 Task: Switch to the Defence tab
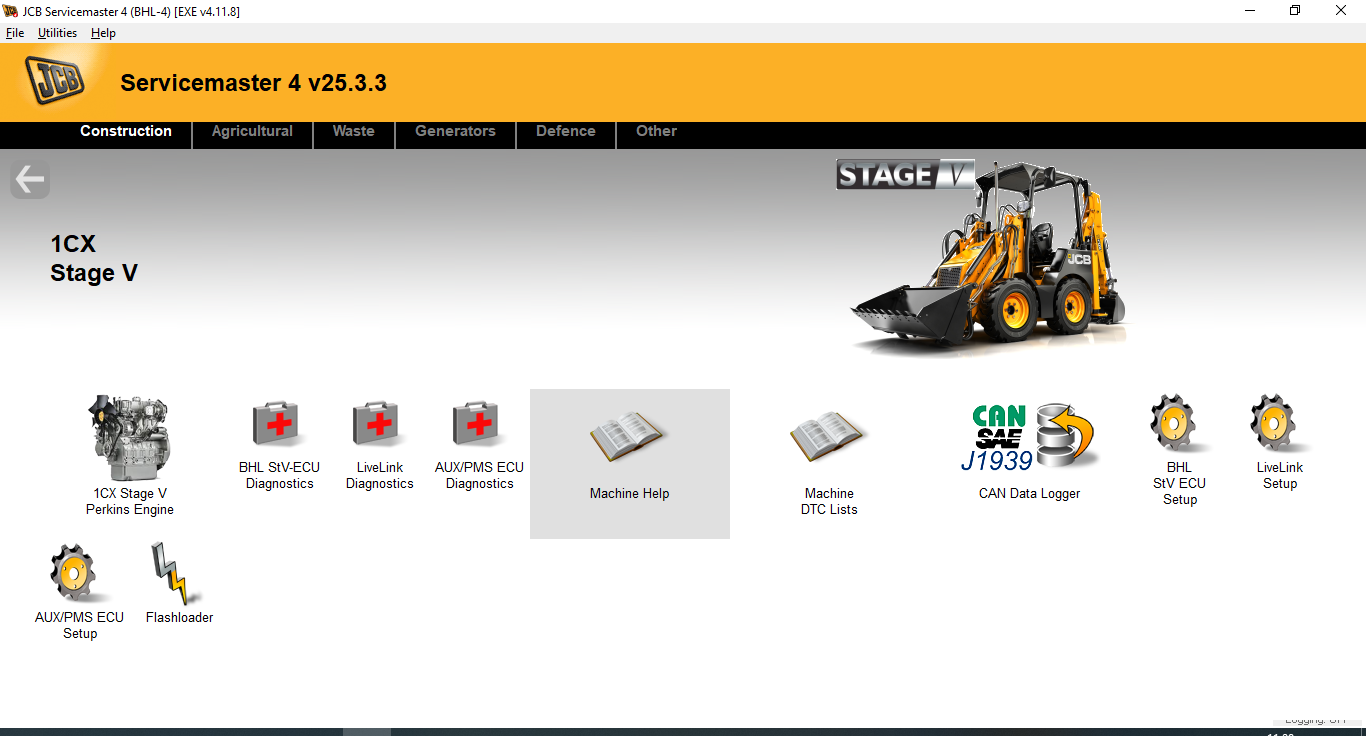[x=566, y=131]
